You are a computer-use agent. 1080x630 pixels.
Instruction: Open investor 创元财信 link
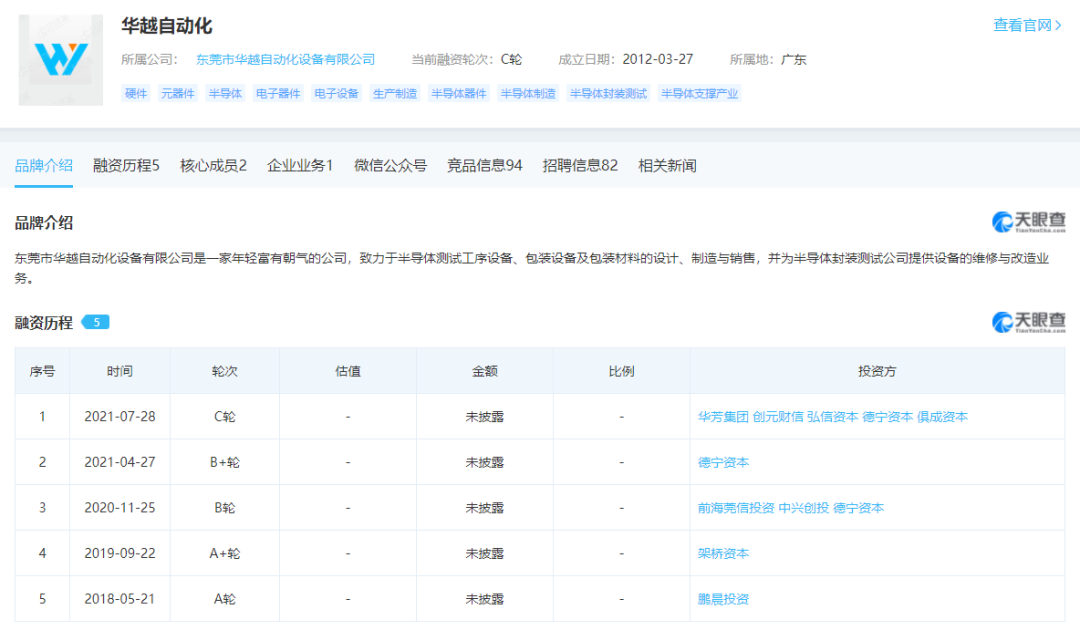pos(778,417)
